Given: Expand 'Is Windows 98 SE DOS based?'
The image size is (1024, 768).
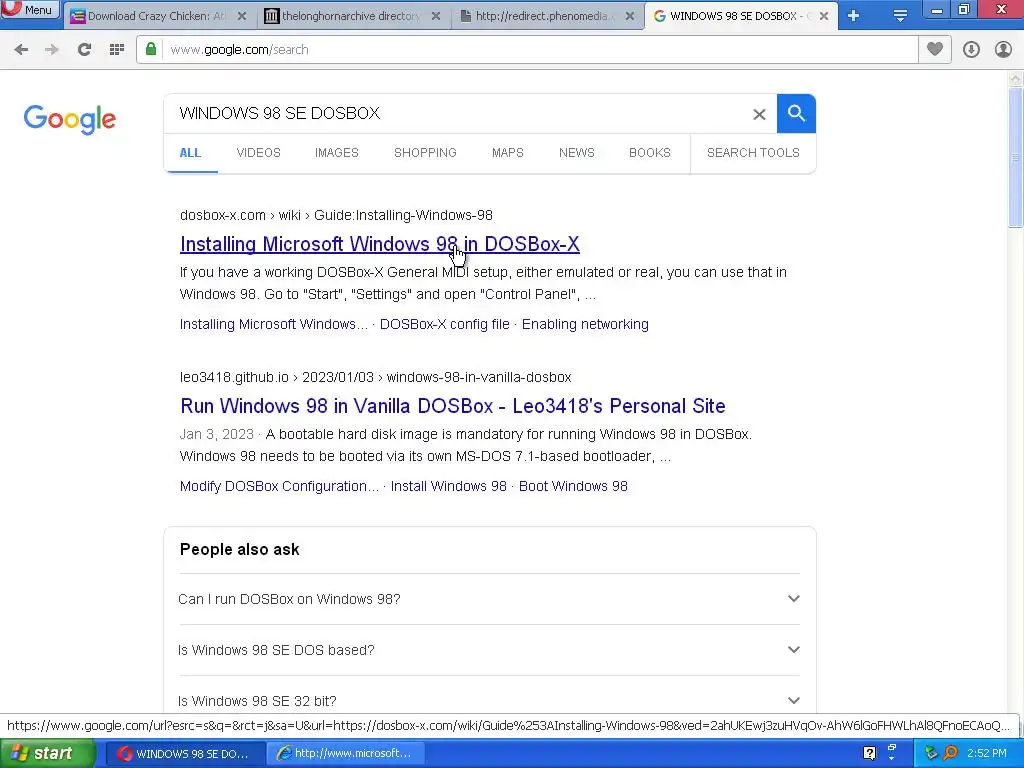Looking at the screenshot, I should point(489,650).
